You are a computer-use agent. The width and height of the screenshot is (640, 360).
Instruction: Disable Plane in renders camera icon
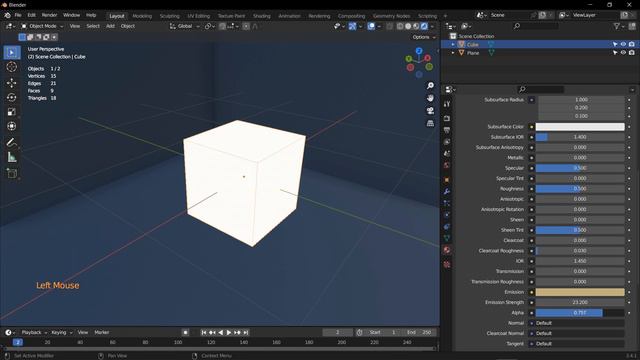(x=632, y=53)
